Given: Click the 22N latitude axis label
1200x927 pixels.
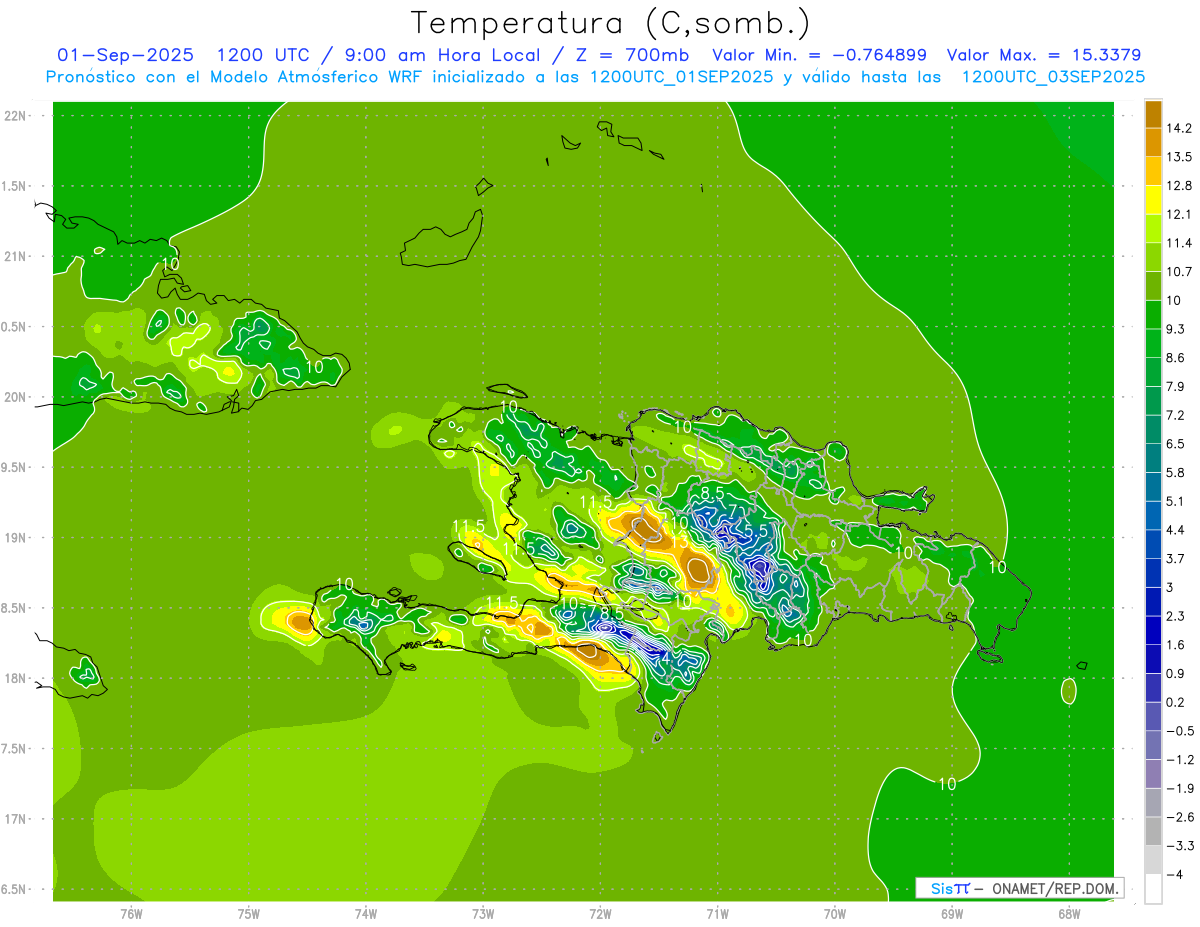Looking at the screenshot, I should pyautogui.click(x=16, y=115).
